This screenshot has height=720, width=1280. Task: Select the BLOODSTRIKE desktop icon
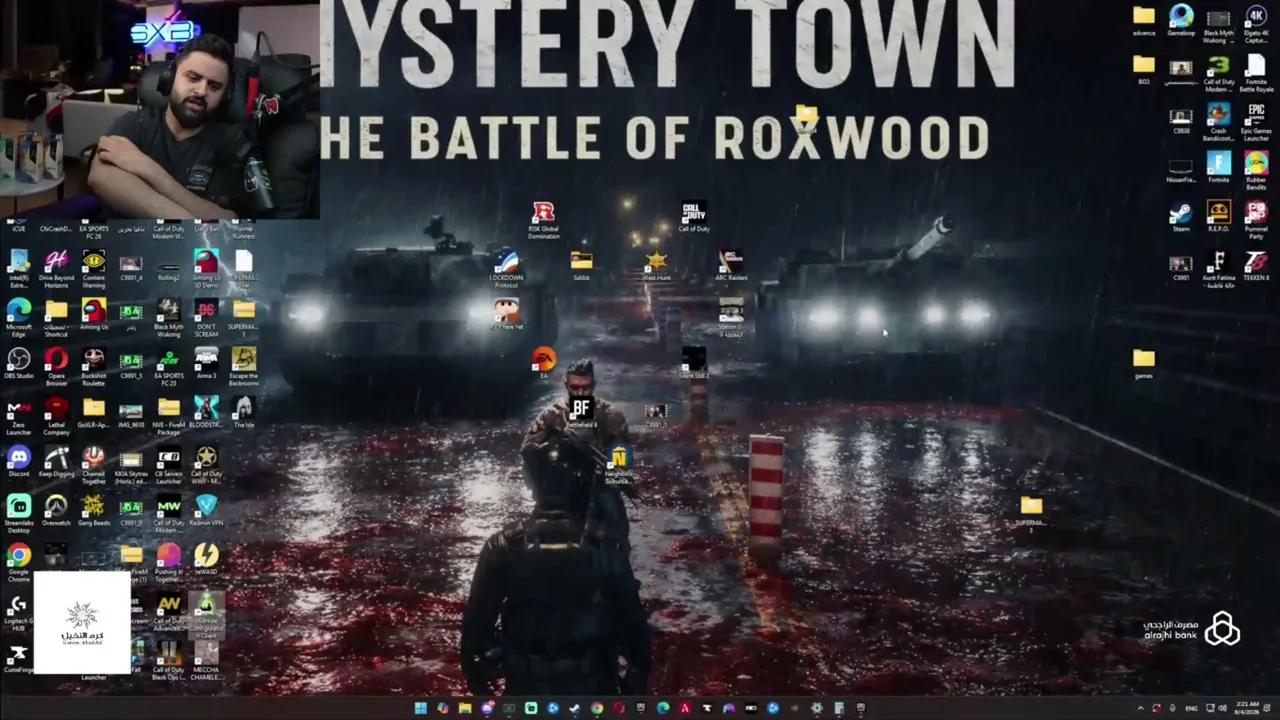(x=206, y=413)
